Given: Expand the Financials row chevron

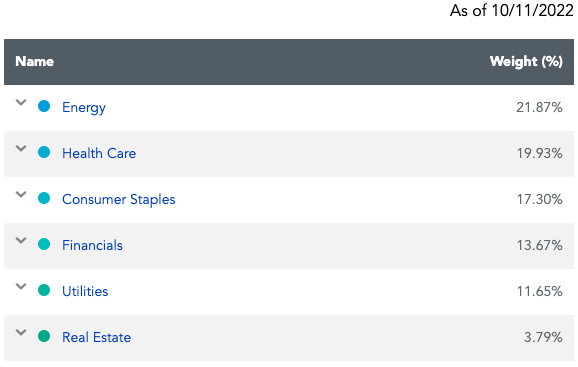Looking at the screenshot, I should click(x=21, y=241).
